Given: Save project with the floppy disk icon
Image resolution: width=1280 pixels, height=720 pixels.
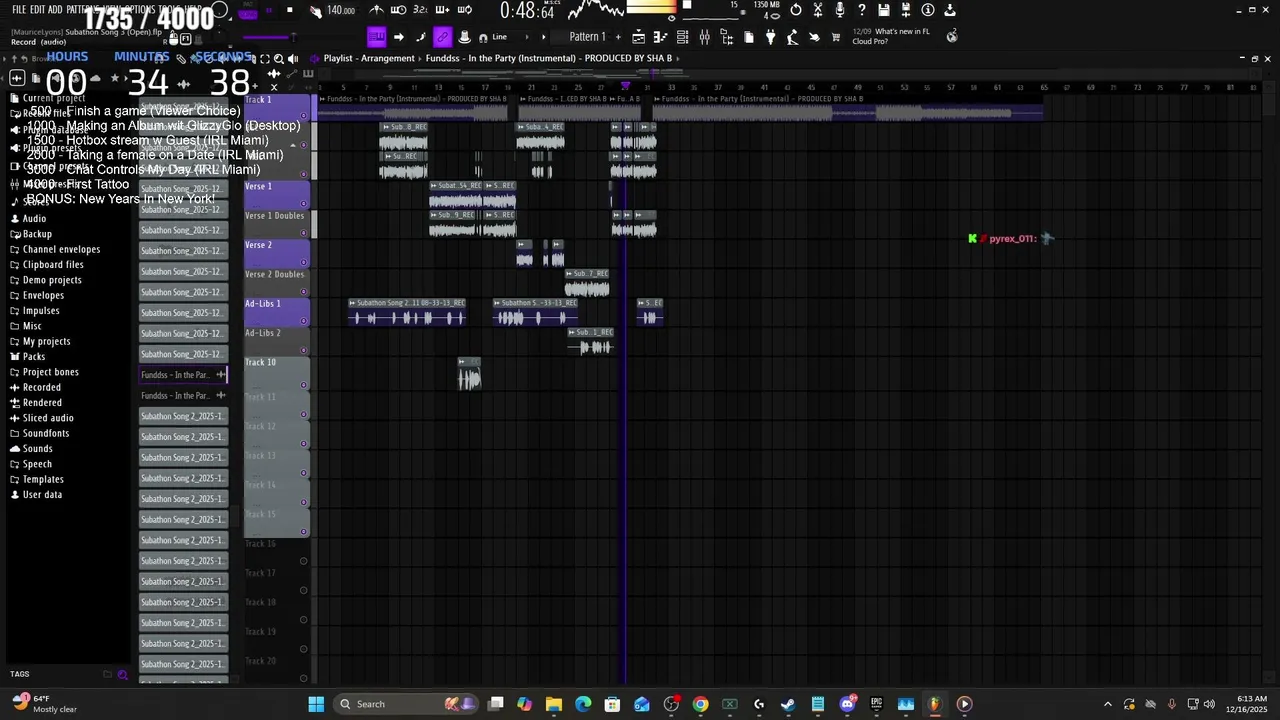Looking at the screenshot, I should tap(884, 10).
